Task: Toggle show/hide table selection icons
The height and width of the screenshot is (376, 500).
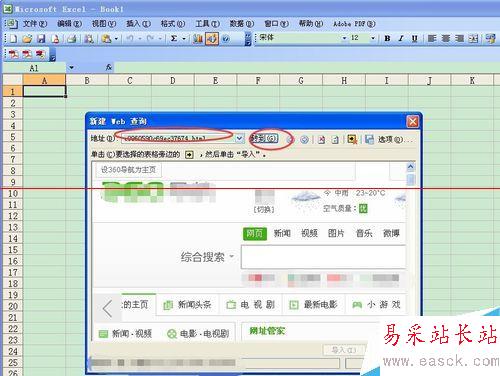Action: coord(352,139)
